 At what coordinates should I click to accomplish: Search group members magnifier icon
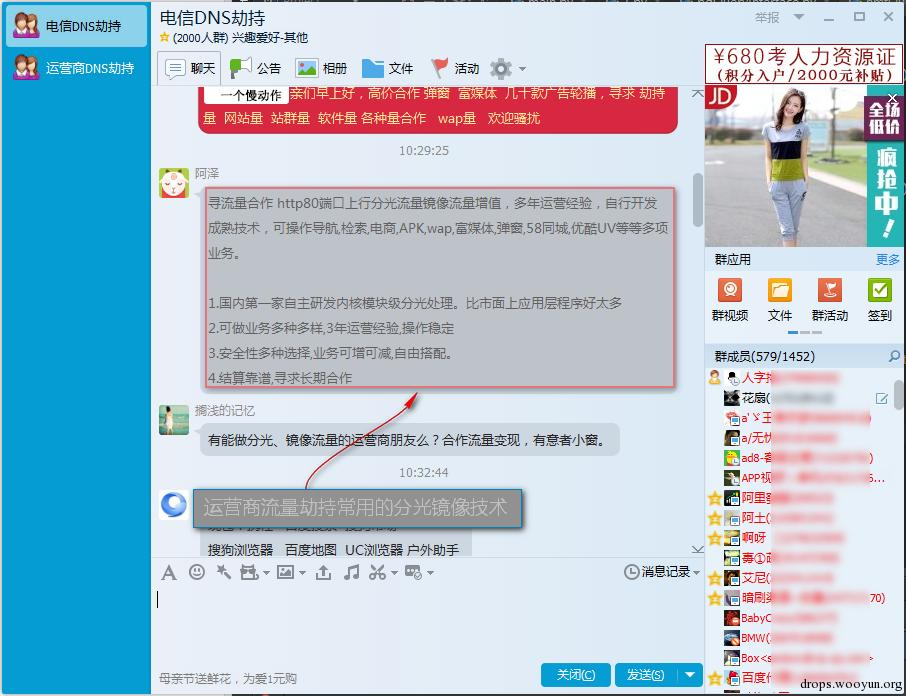894,356
